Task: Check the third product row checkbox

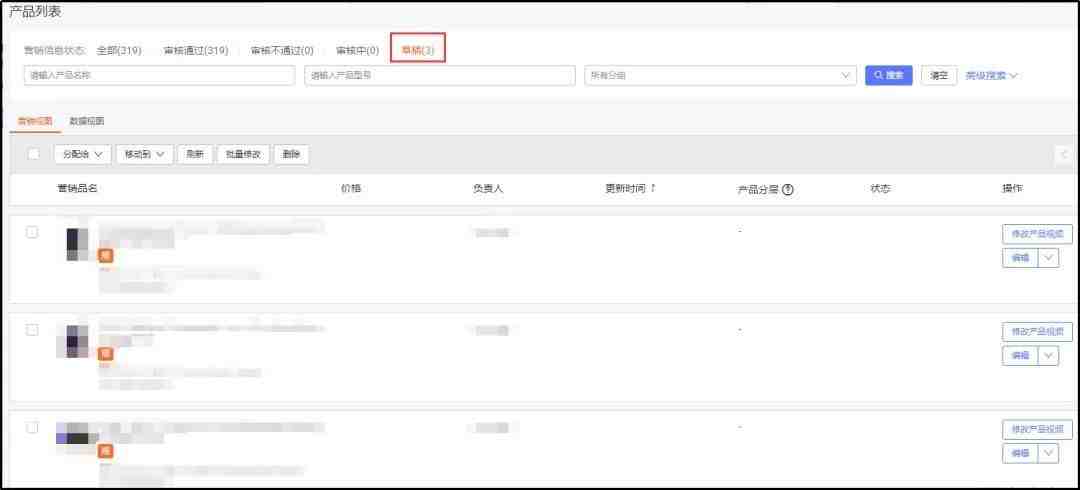Action: (32, 428)
